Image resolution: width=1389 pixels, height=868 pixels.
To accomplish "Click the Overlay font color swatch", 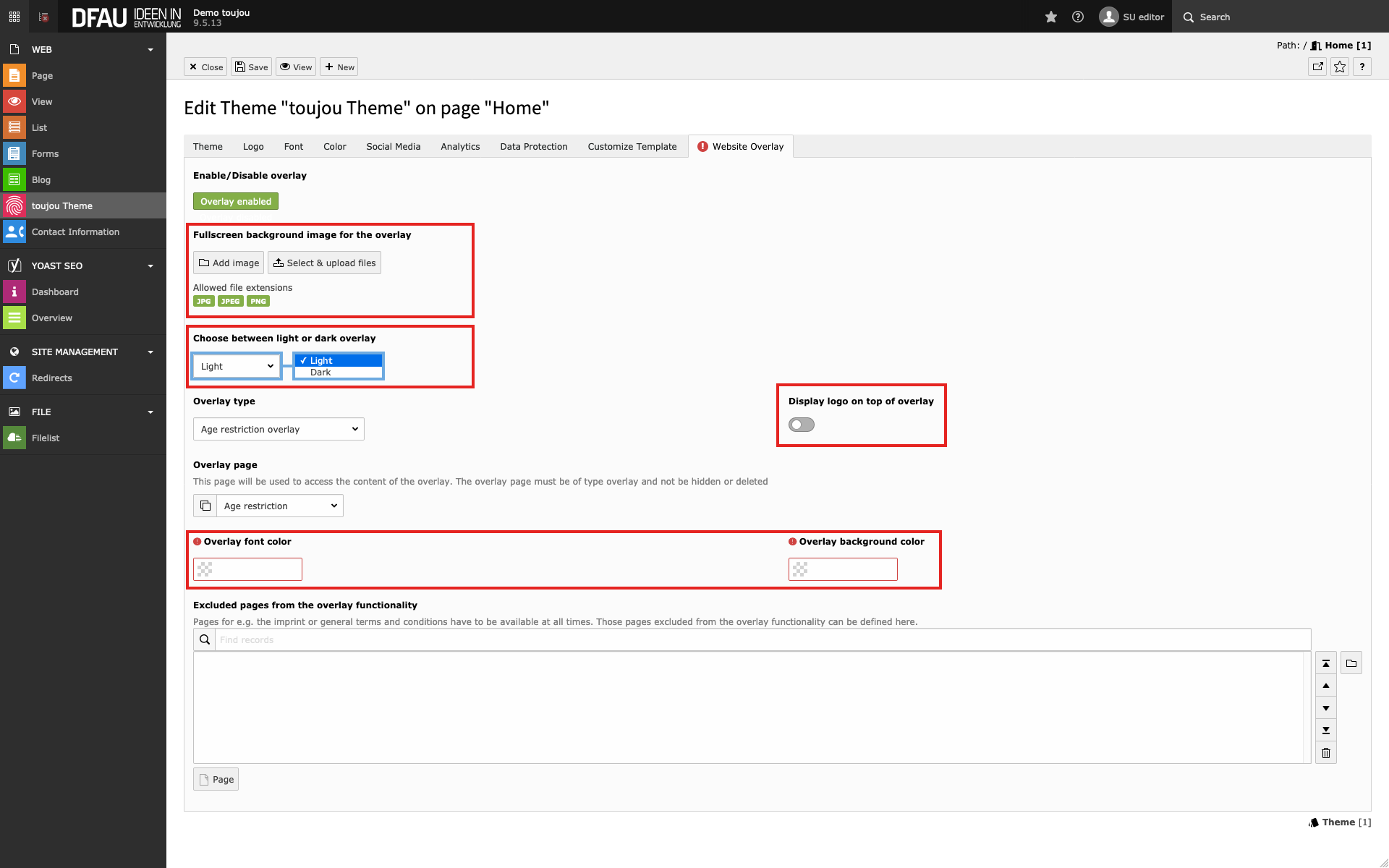I will 205,570.
